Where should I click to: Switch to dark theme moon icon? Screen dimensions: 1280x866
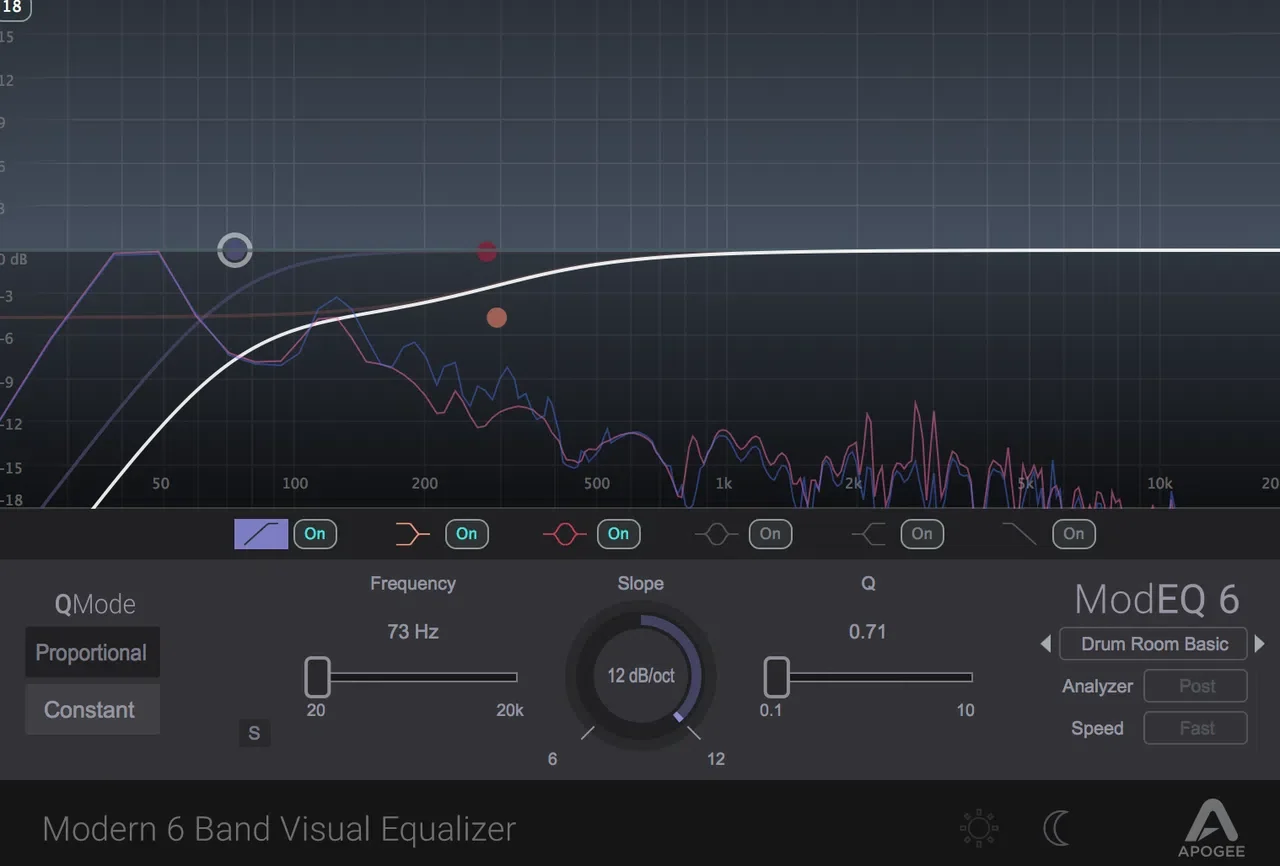pyautogui.click(x=1056, y=828)
